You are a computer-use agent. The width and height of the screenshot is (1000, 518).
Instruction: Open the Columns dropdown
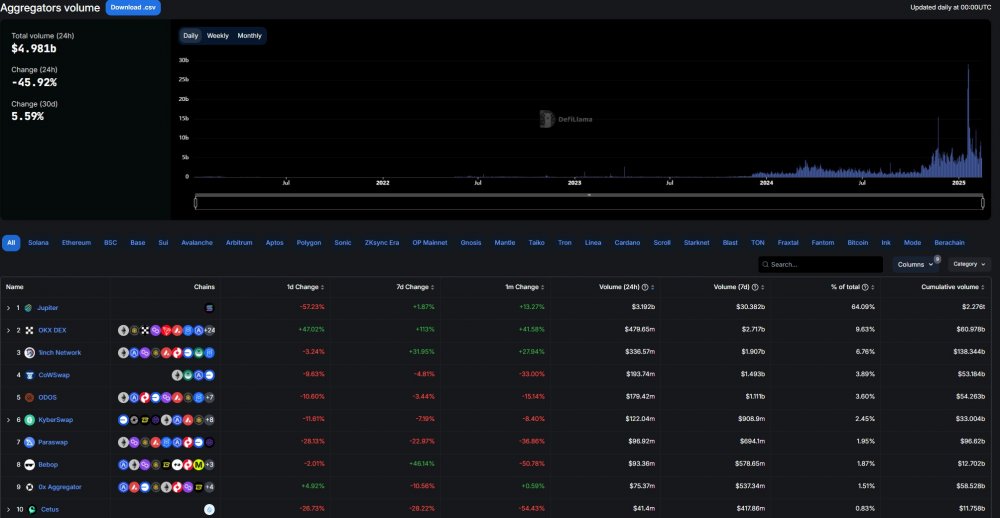915,265
